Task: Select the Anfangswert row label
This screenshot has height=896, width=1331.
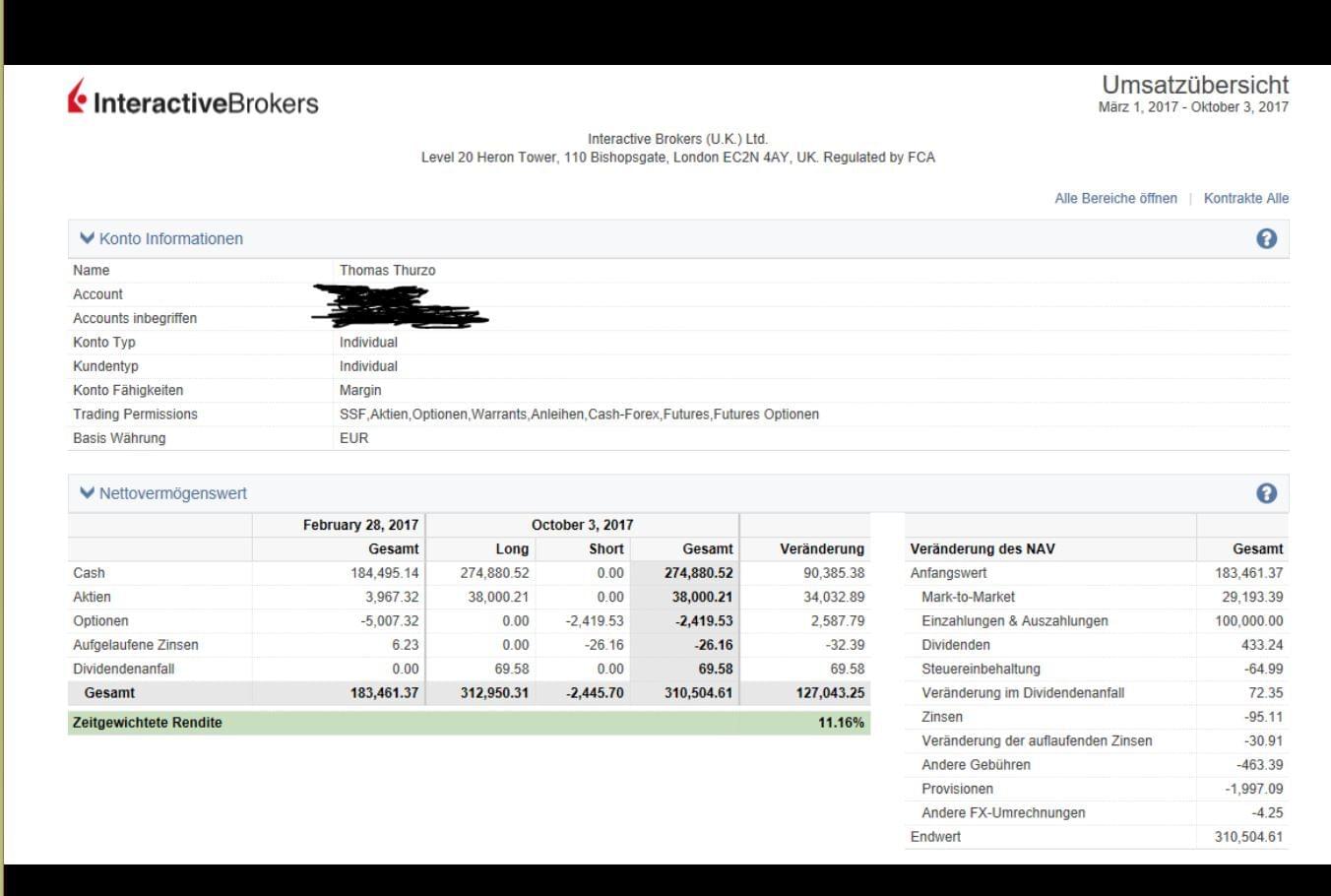Action: coord(948,572)
